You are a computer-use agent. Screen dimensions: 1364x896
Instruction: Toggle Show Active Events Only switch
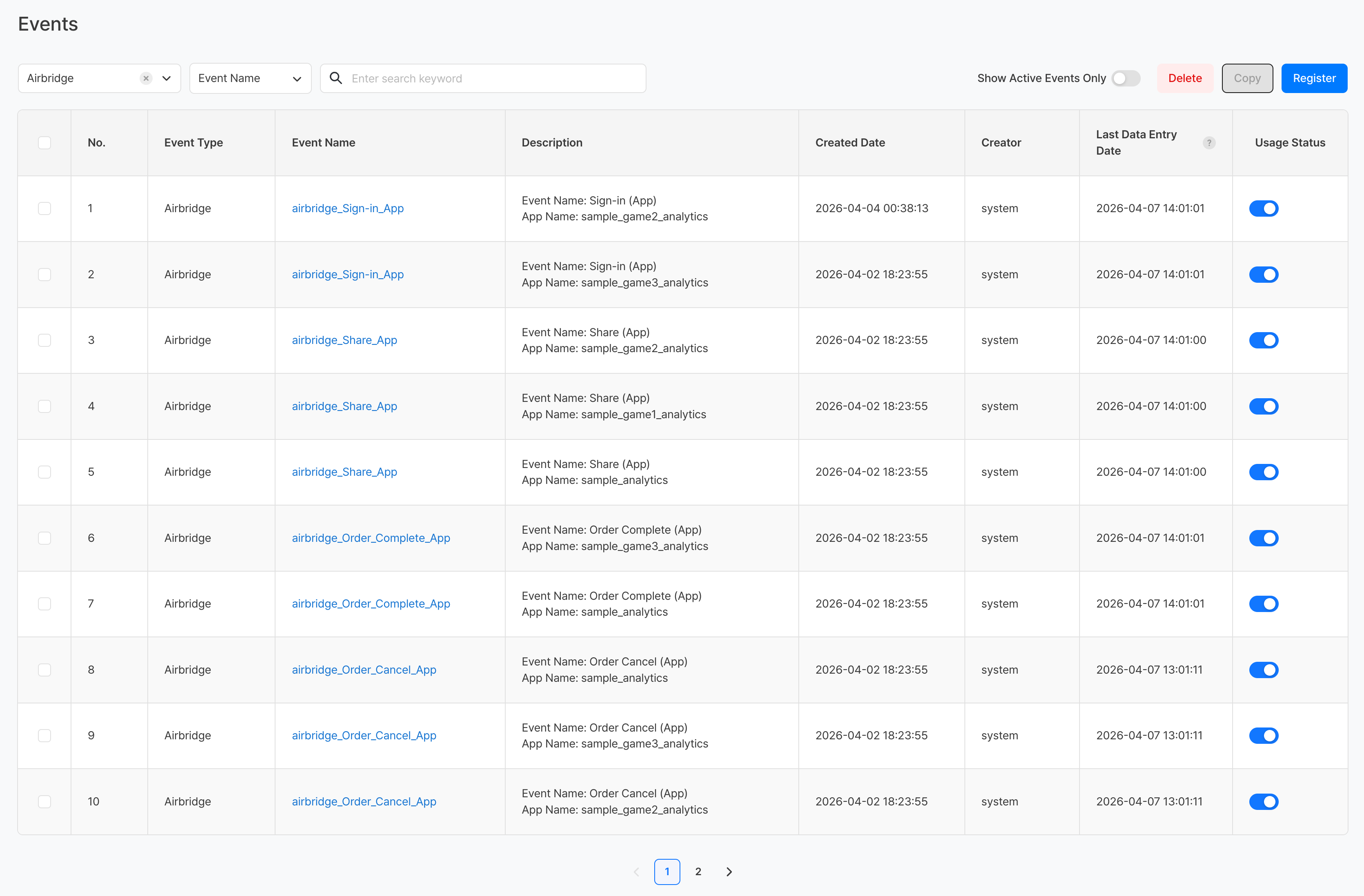tap(1126, 78)
